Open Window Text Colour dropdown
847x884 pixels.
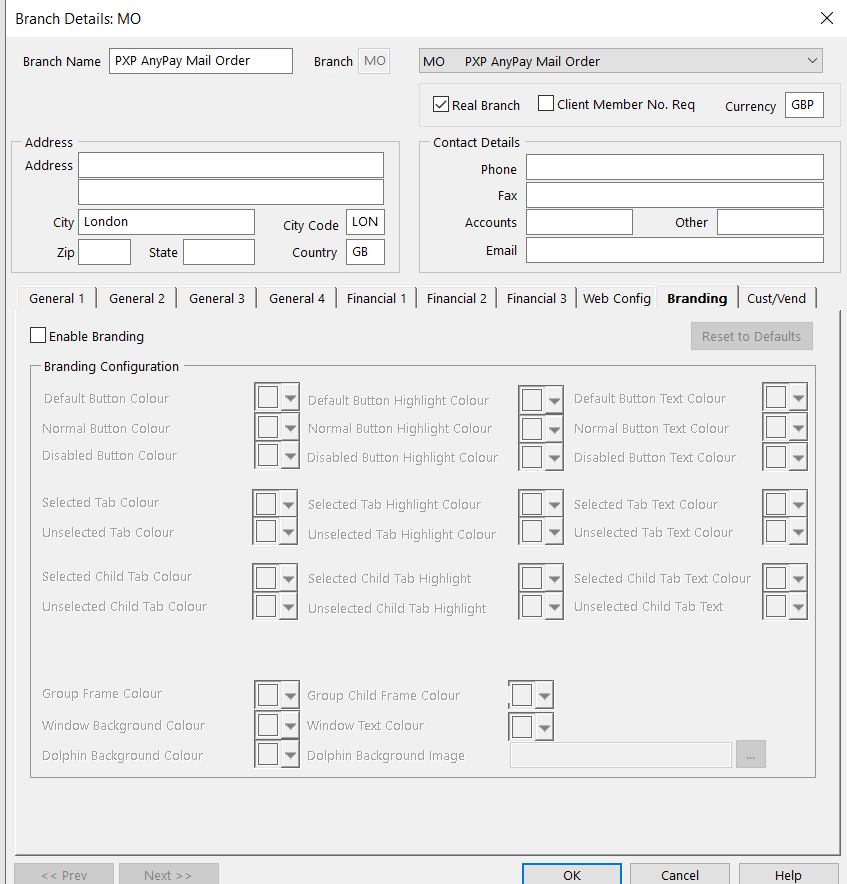pyautogui.click(x=544, y=727)
